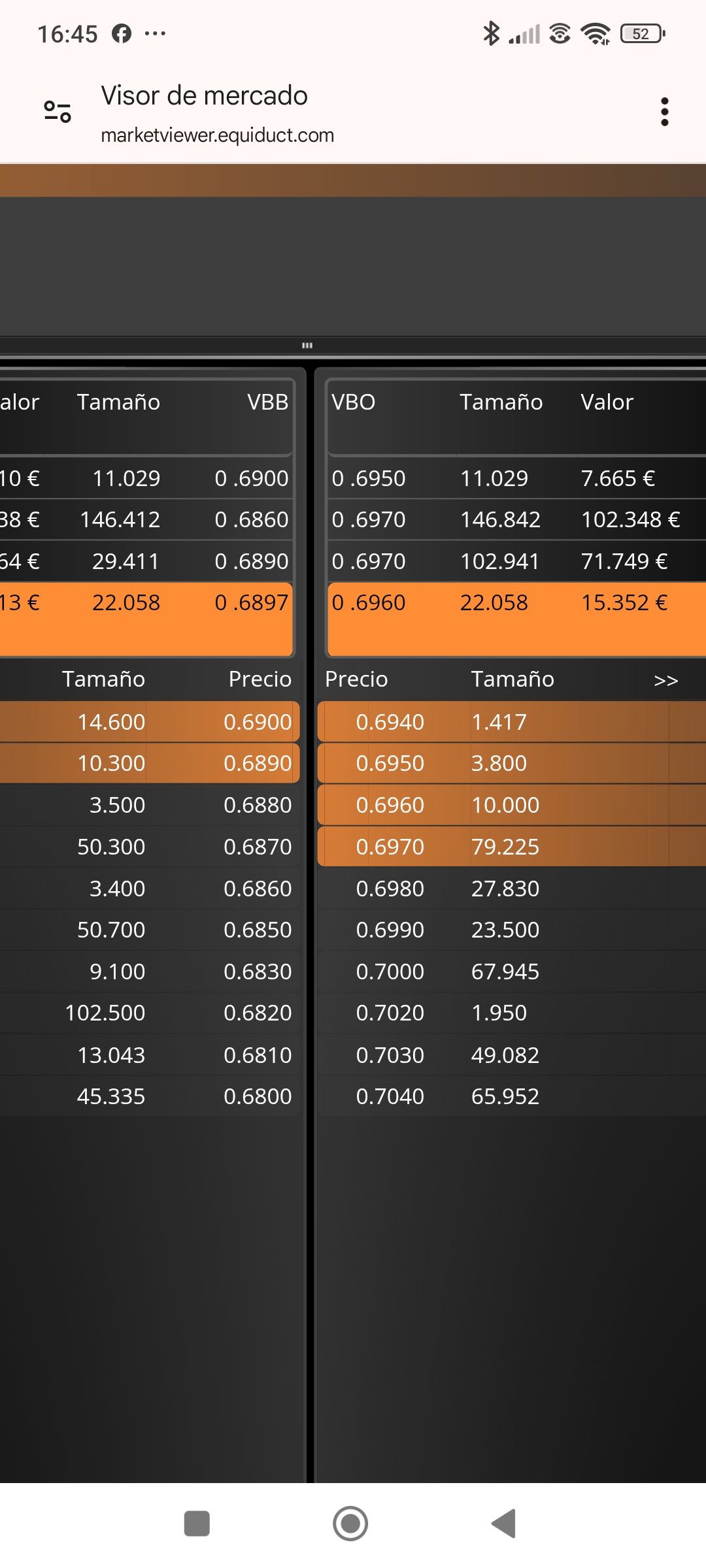Select the bid row priced 0.6900 with 14.600
Viewport: 706px width, 1568px height.
[150, 722]
